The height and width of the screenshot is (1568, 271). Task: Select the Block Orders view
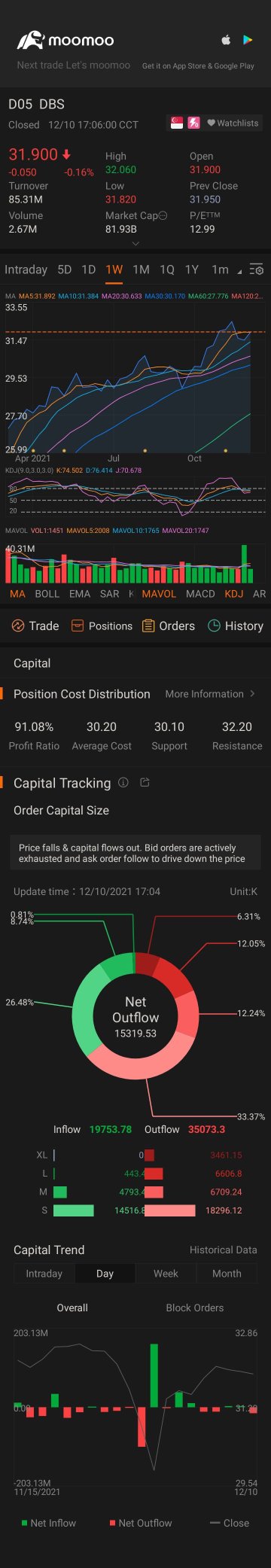[195, 1308]
